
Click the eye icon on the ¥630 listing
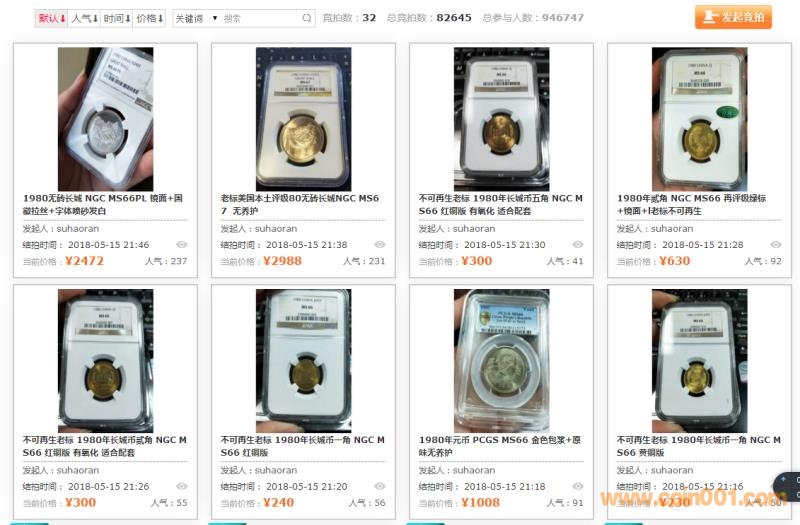point(776,245)
